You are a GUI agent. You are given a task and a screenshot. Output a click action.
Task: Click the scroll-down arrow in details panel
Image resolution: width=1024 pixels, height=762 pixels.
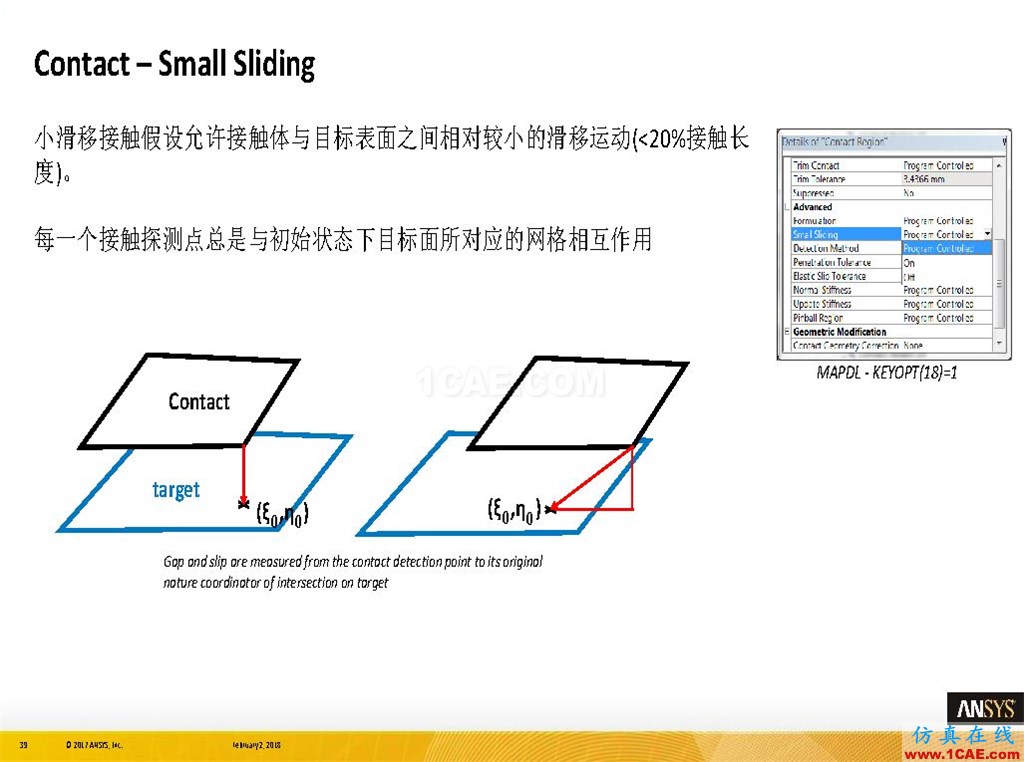(999, 343)
